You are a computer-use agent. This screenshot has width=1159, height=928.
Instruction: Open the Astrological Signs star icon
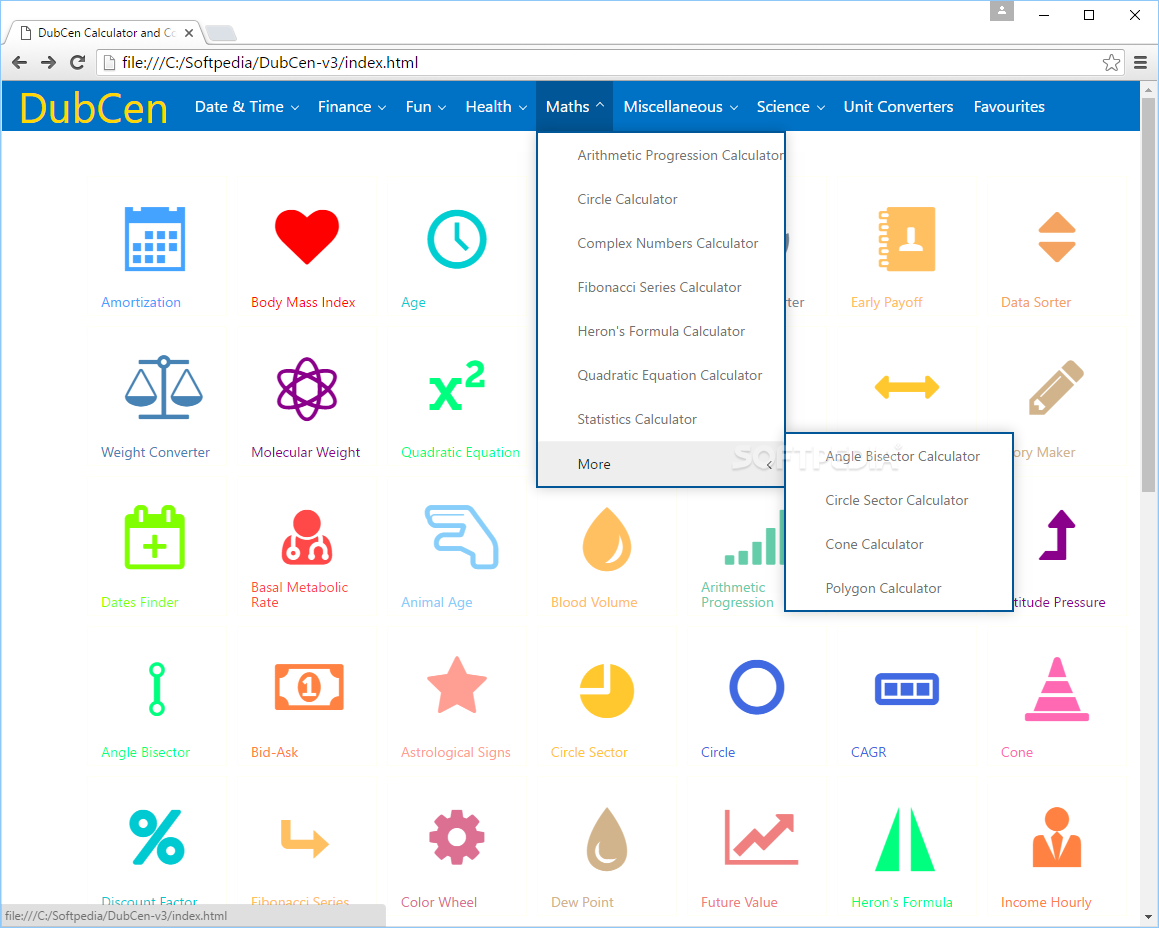pyautogui.click(x=457, y=685)
